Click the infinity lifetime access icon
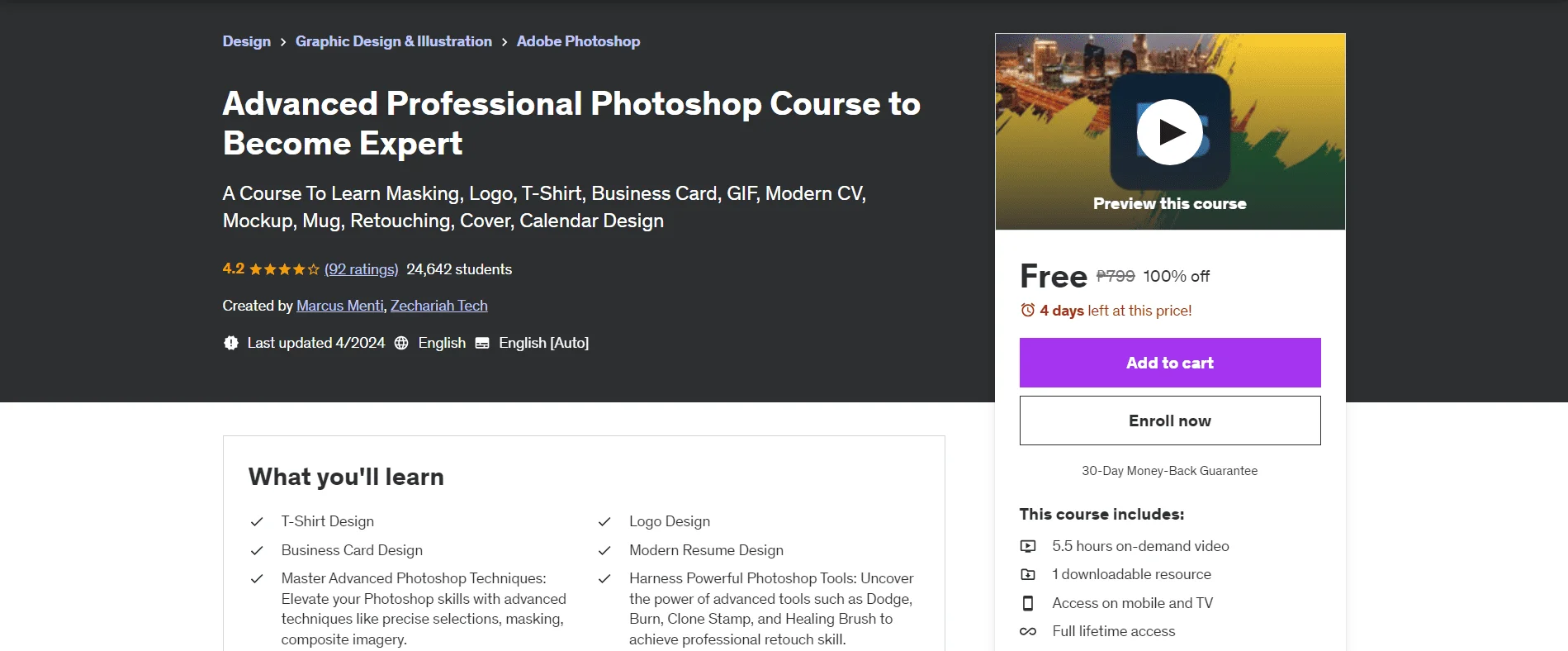The height and width of the screenshot is (651, 1568). pos(1028,631)
